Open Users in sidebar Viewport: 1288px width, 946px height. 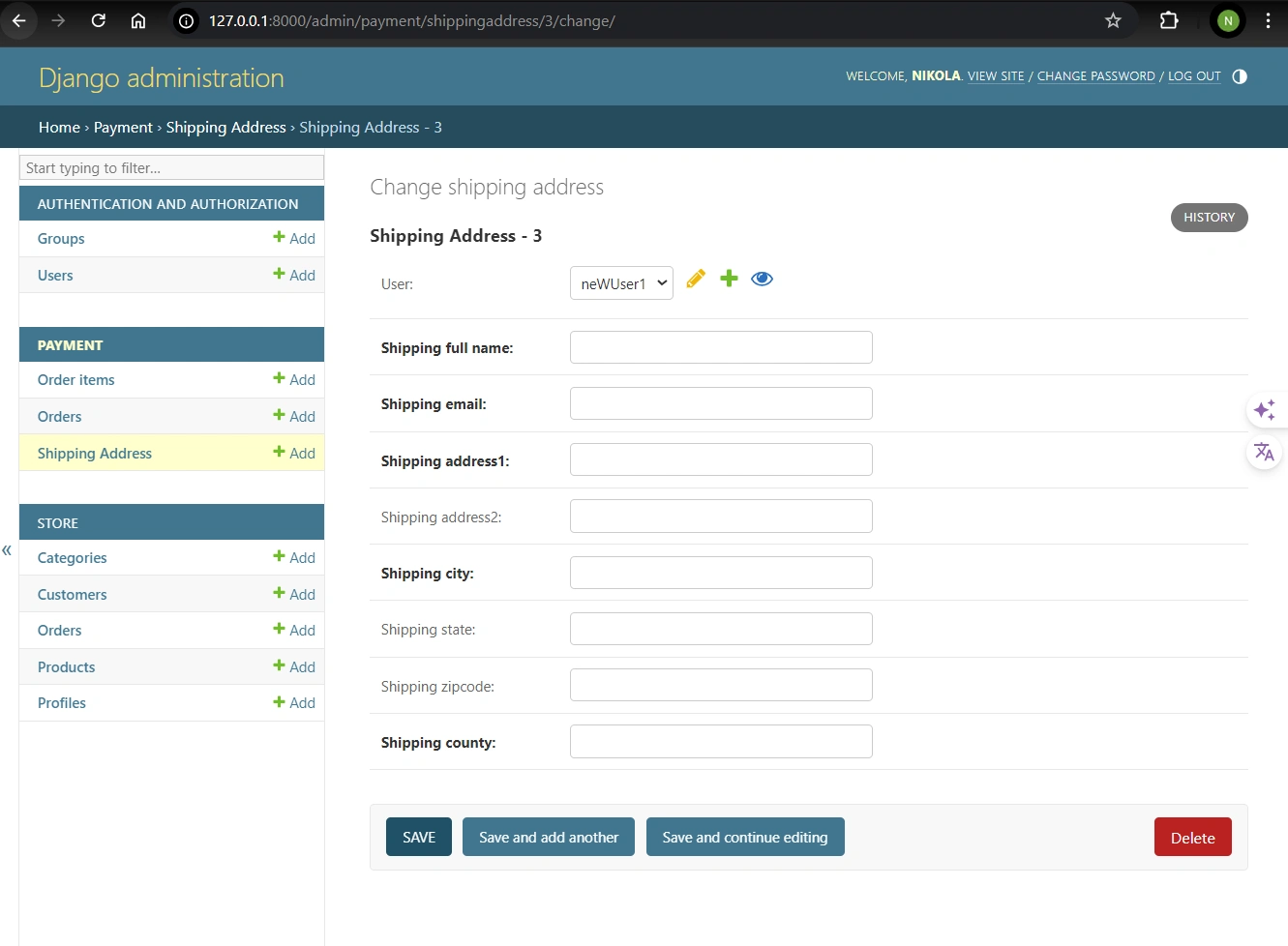point(55,275)
